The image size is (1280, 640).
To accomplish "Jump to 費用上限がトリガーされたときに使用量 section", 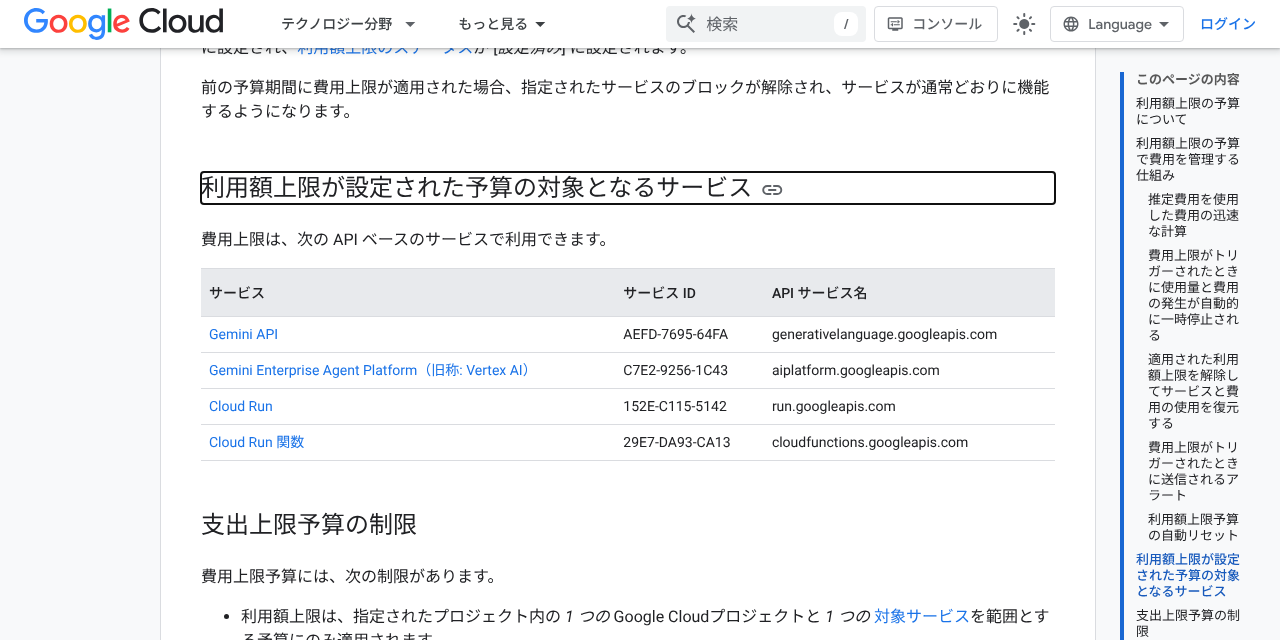I will pos(1194,295).
